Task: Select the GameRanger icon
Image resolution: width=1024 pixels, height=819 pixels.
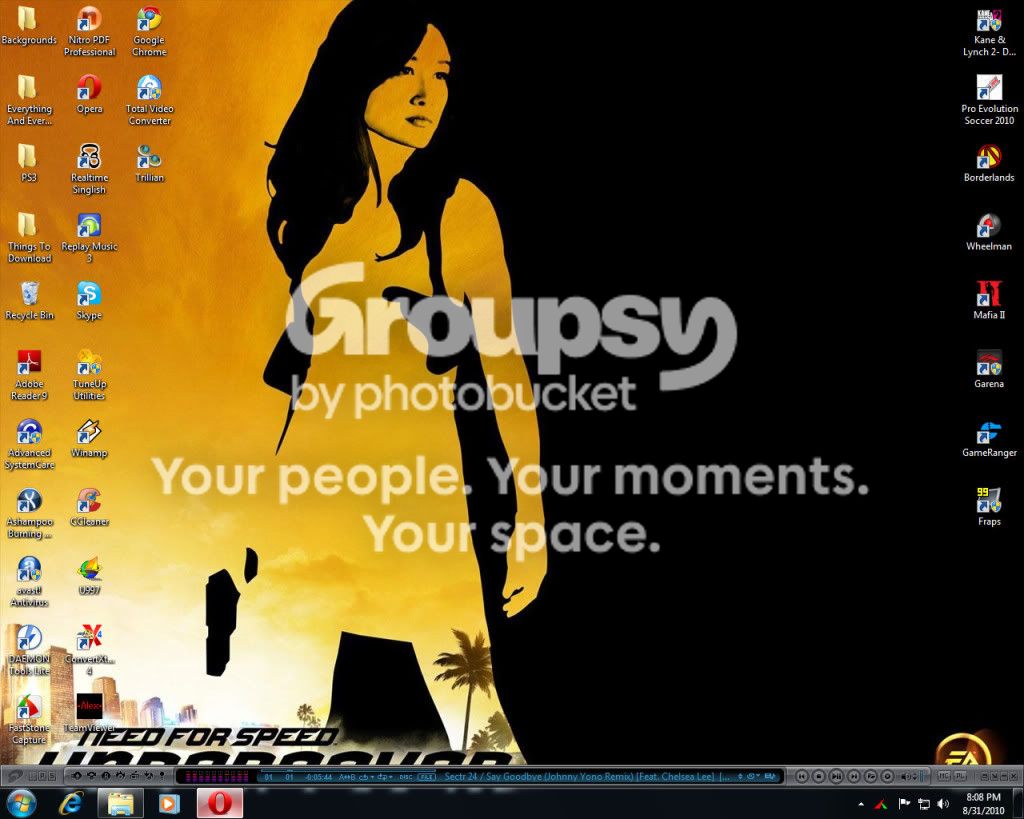Action: click(989, 439)
